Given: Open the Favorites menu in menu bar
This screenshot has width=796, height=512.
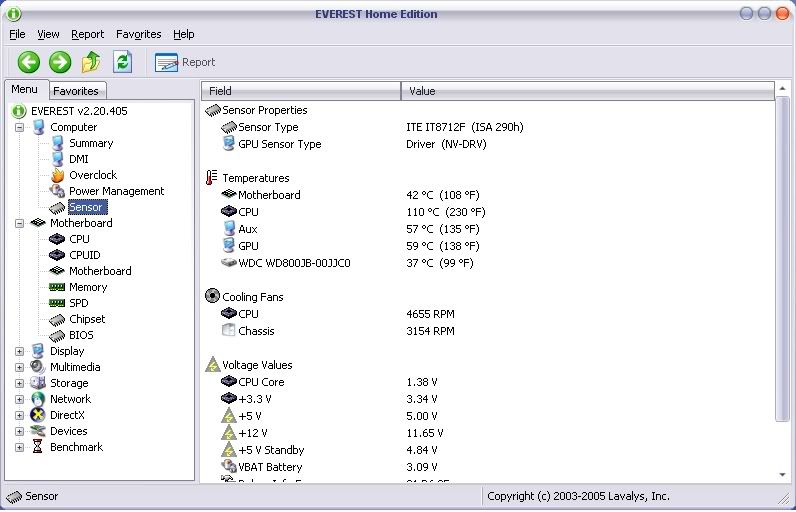Looking at the screenshot, I should tap(138, 34).
